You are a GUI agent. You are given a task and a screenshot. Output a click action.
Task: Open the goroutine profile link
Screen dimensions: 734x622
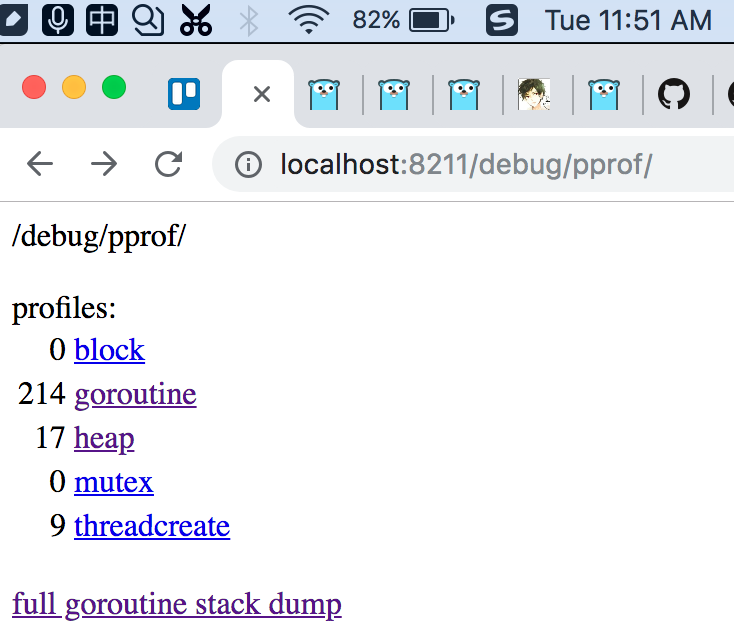click(x=135, y=395)
